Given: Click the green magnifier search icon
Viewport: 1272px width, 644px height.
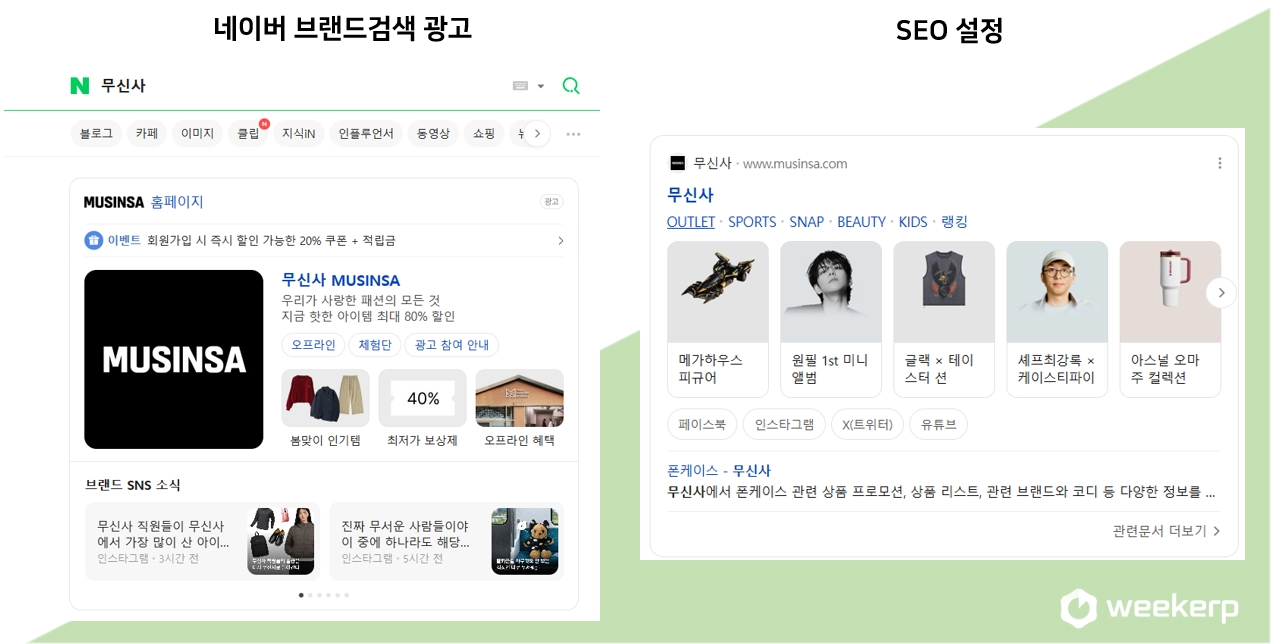Looking at the screenshot, I should click(570, 86).
